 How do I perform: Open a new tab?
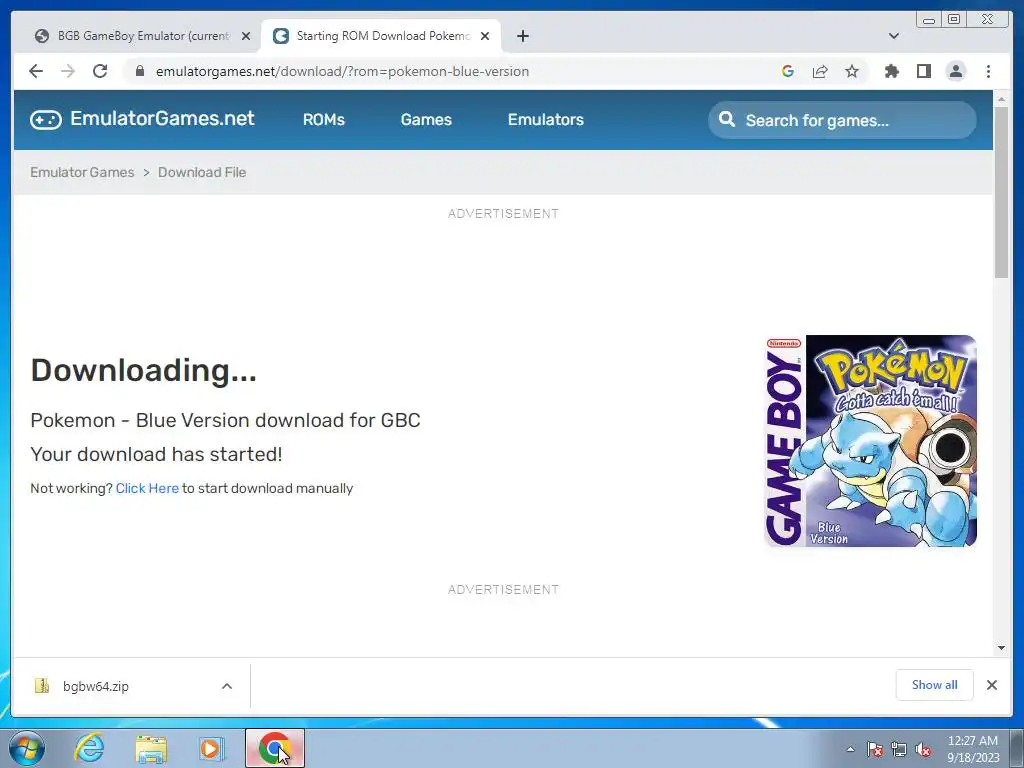[x=522, y=36]
